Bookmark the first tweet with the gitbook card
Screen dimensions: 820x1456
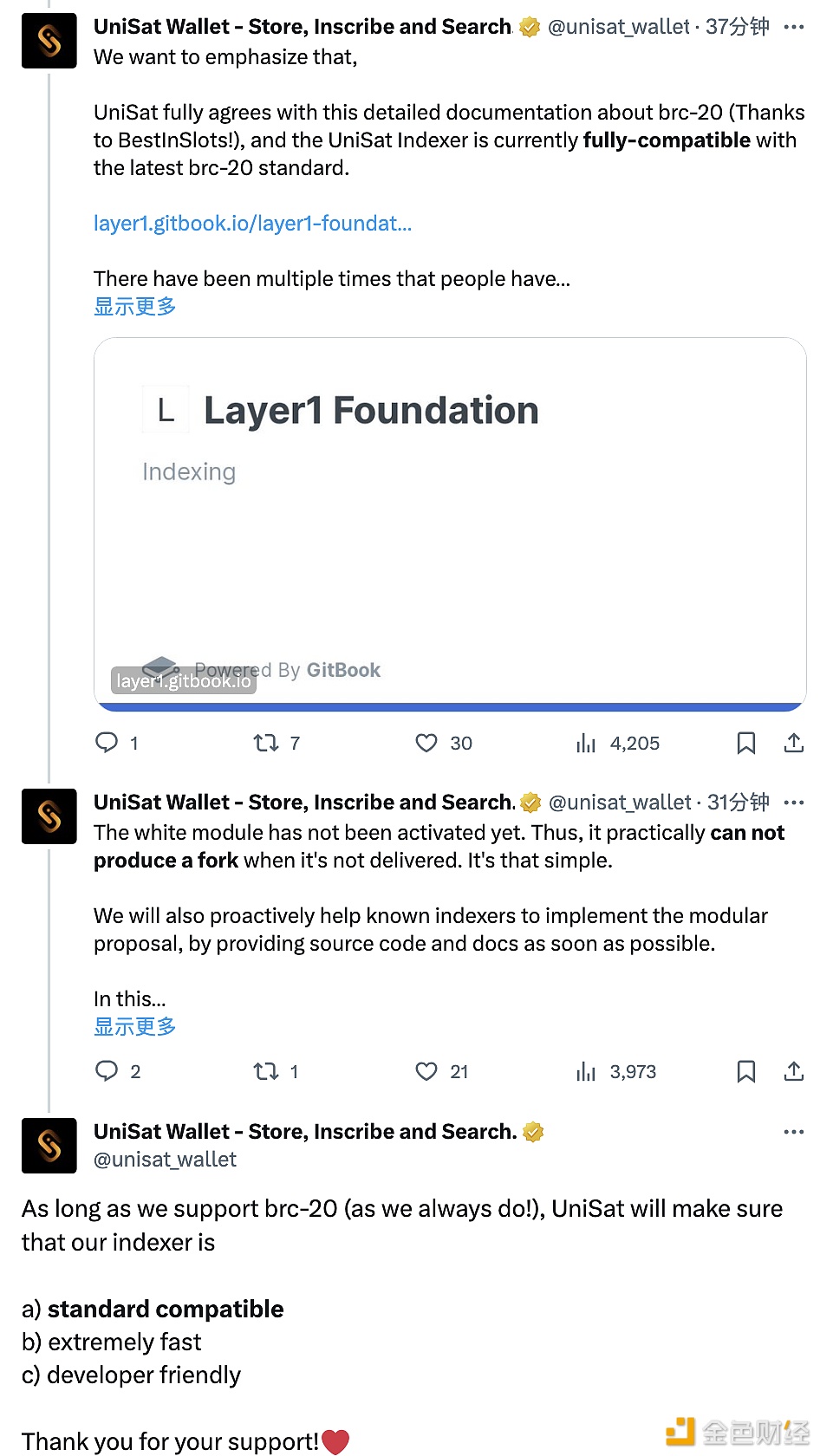745,743
